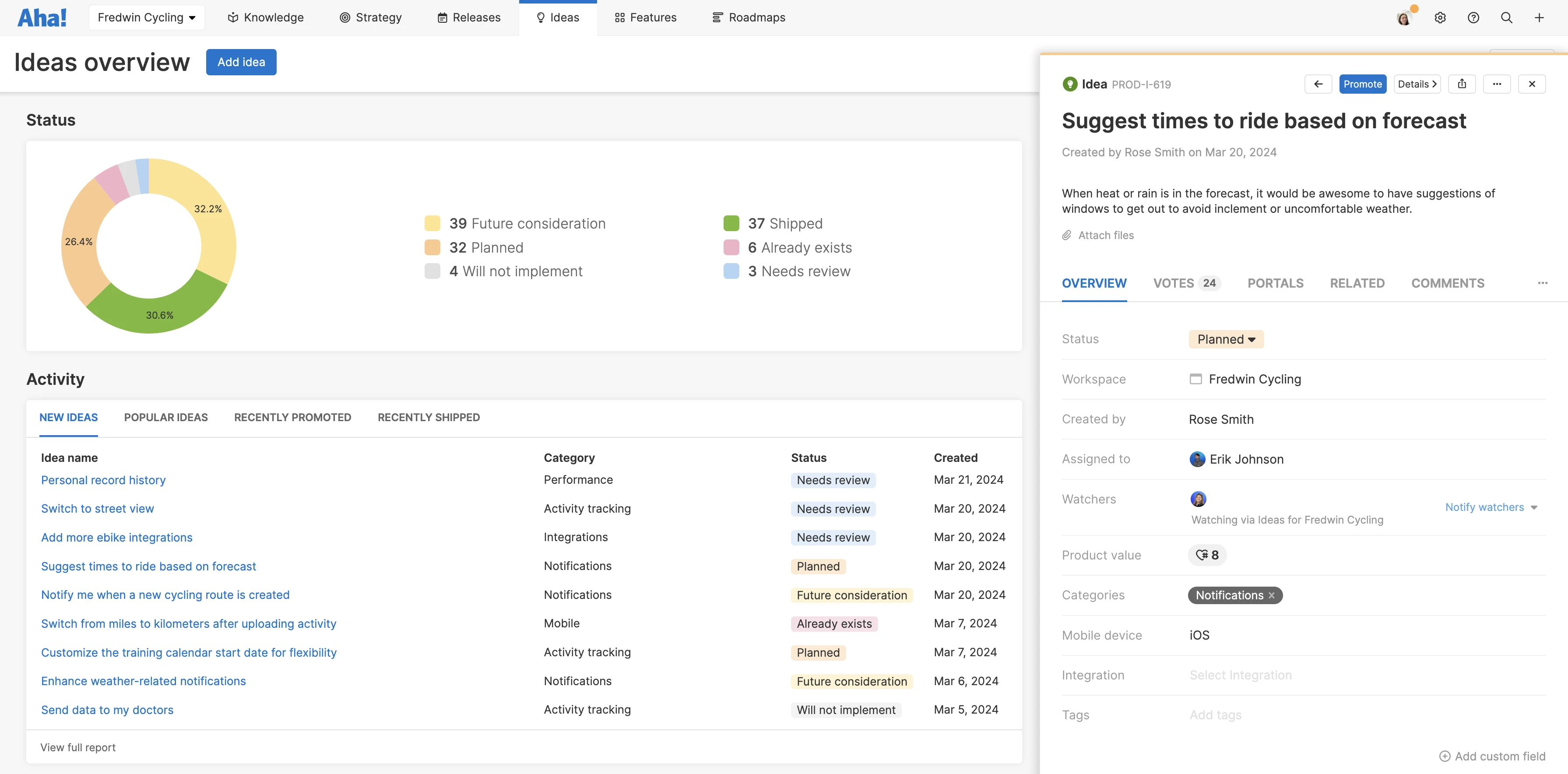Remove the Notifications category tag

1272,595
